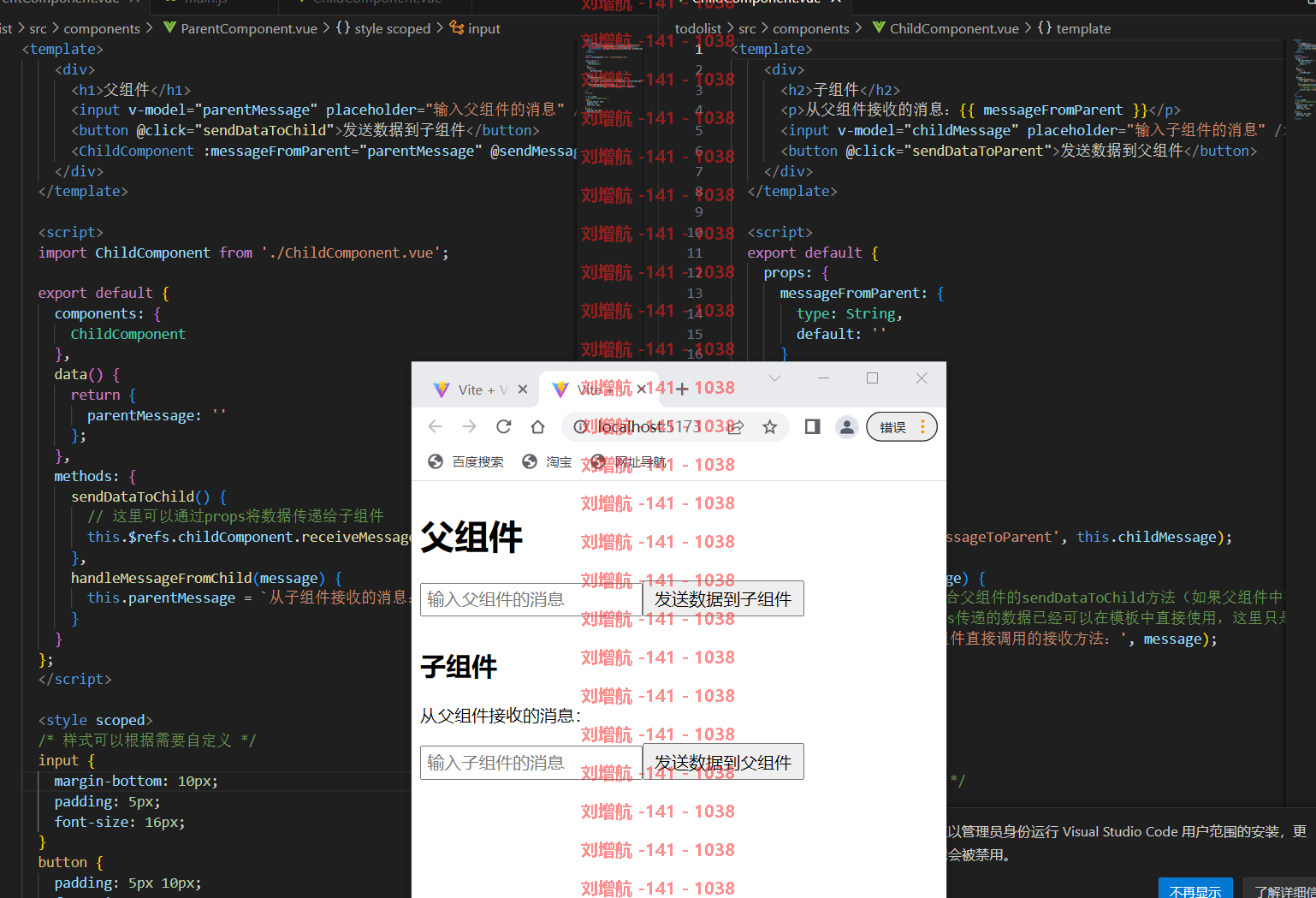This screenshot has height=898, width=1316.
Task: Click 'type: String,' in right editor
Action: click(x=850, y=313)
